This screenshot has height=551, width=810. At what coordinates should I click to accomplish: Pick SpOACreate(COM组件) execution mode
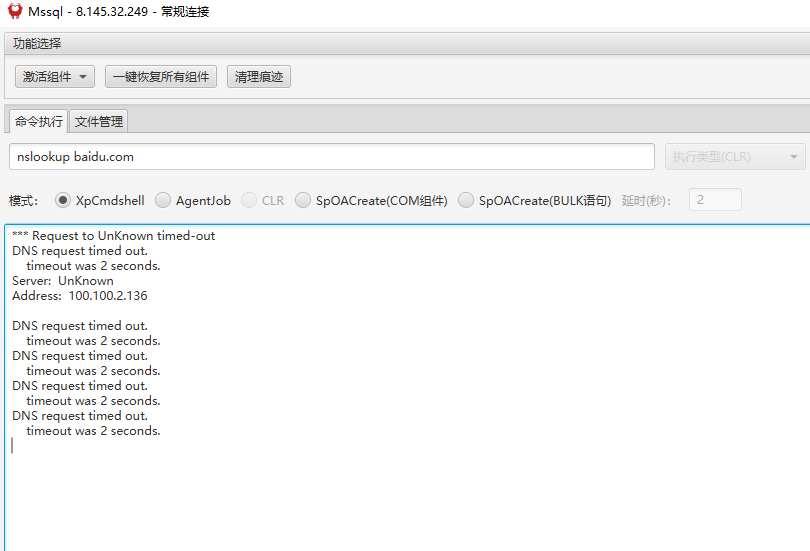point(303,201)
